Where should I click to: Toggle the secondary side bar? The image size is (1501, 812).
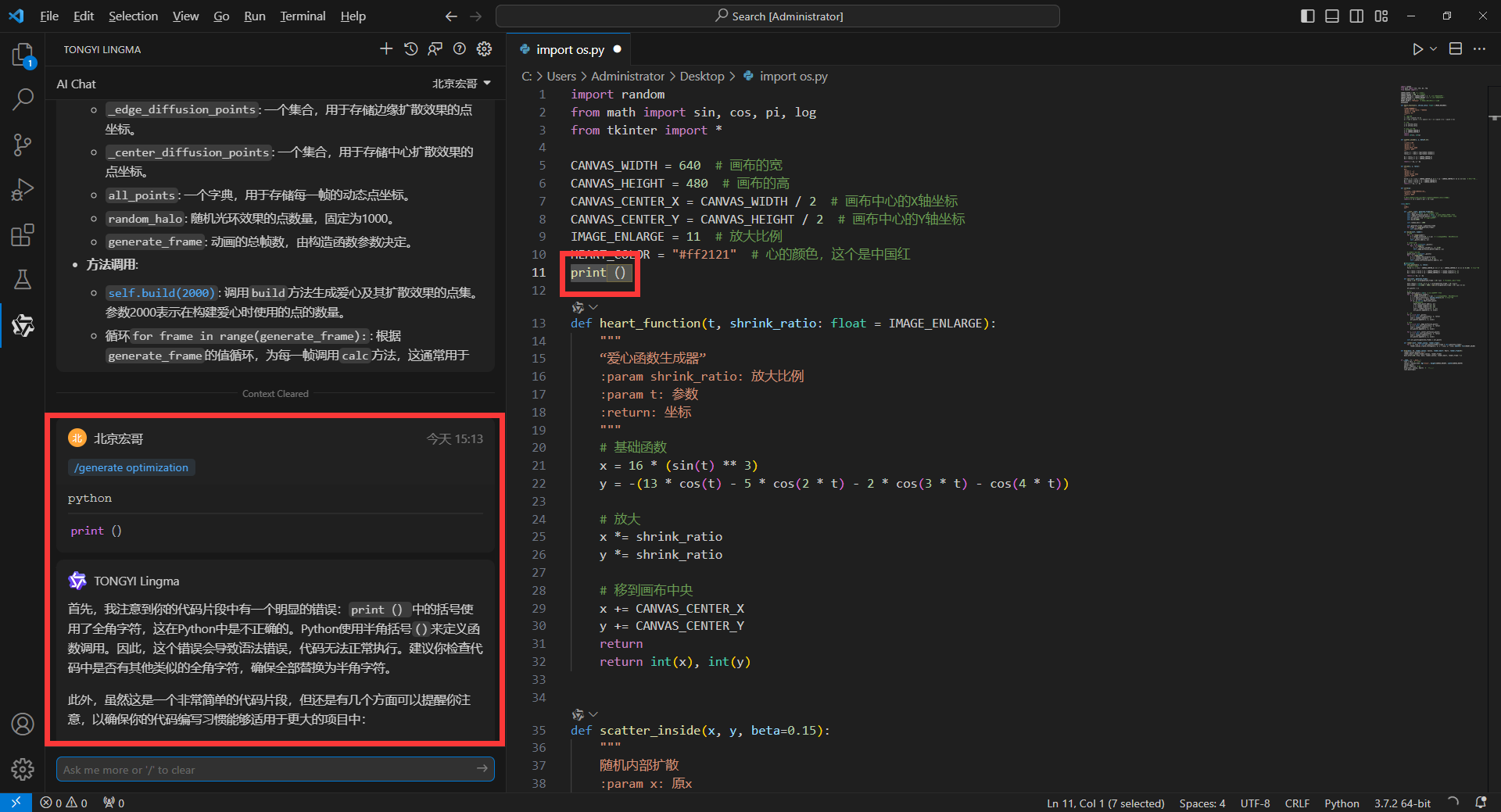(x=1357, y=16)
